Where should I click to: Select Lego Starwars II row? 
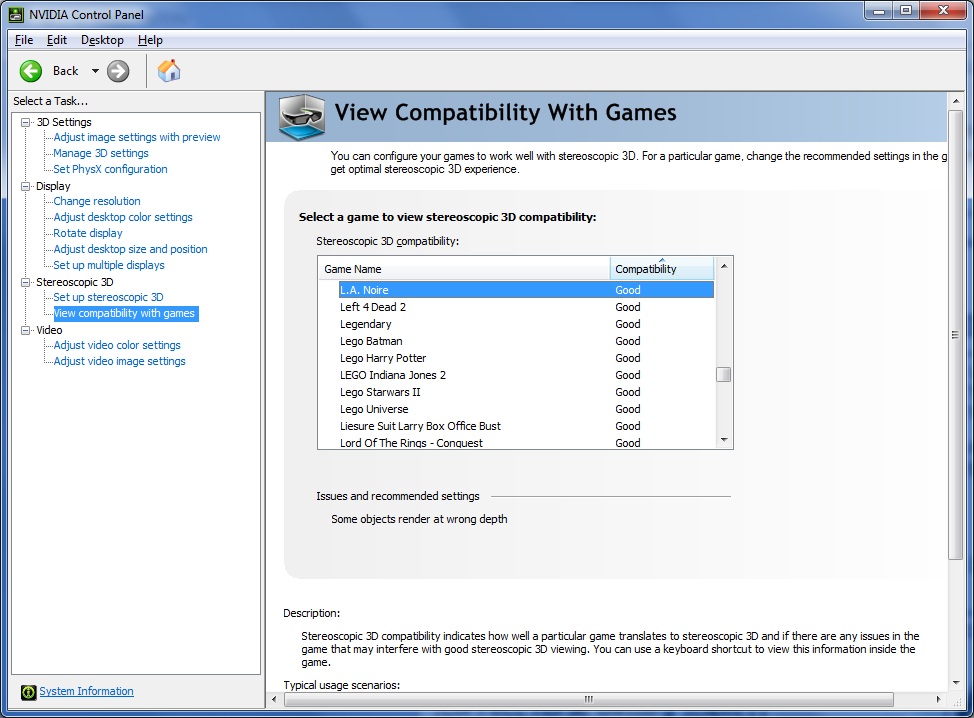tap(526, 393)
